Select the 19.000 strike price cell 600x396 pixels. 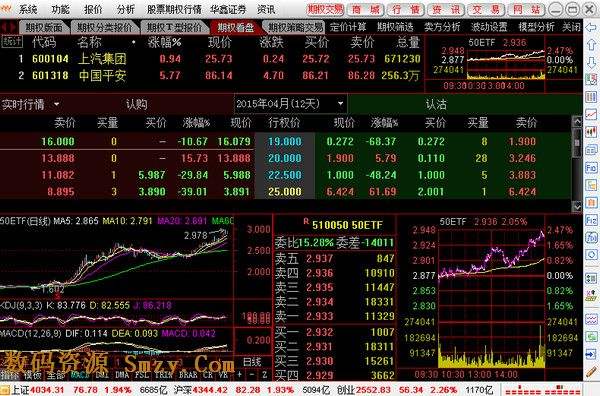[285, 142]
